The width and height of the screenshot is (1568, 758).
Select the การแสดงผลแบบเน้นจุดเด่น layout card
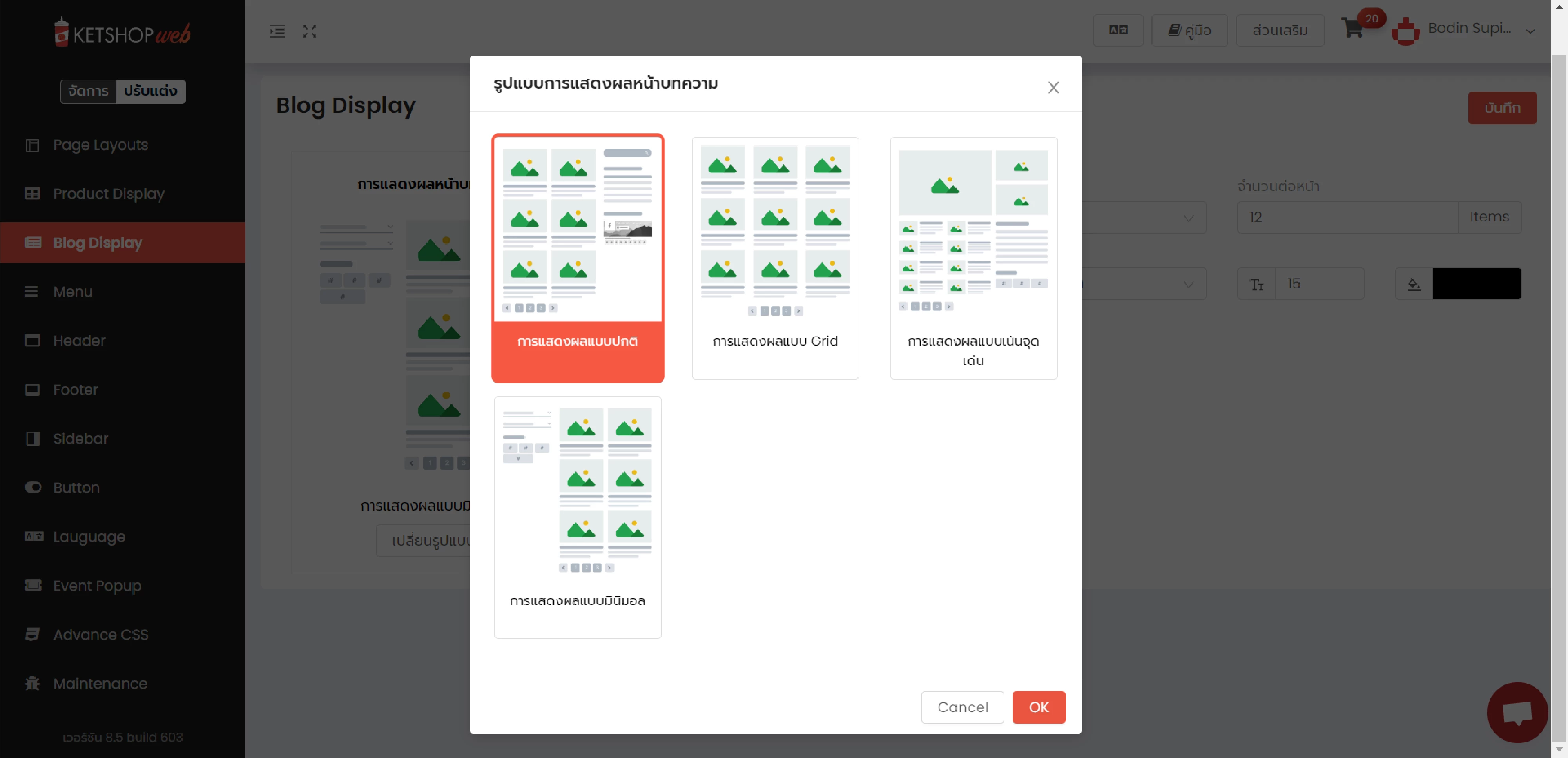click(973, 258)
